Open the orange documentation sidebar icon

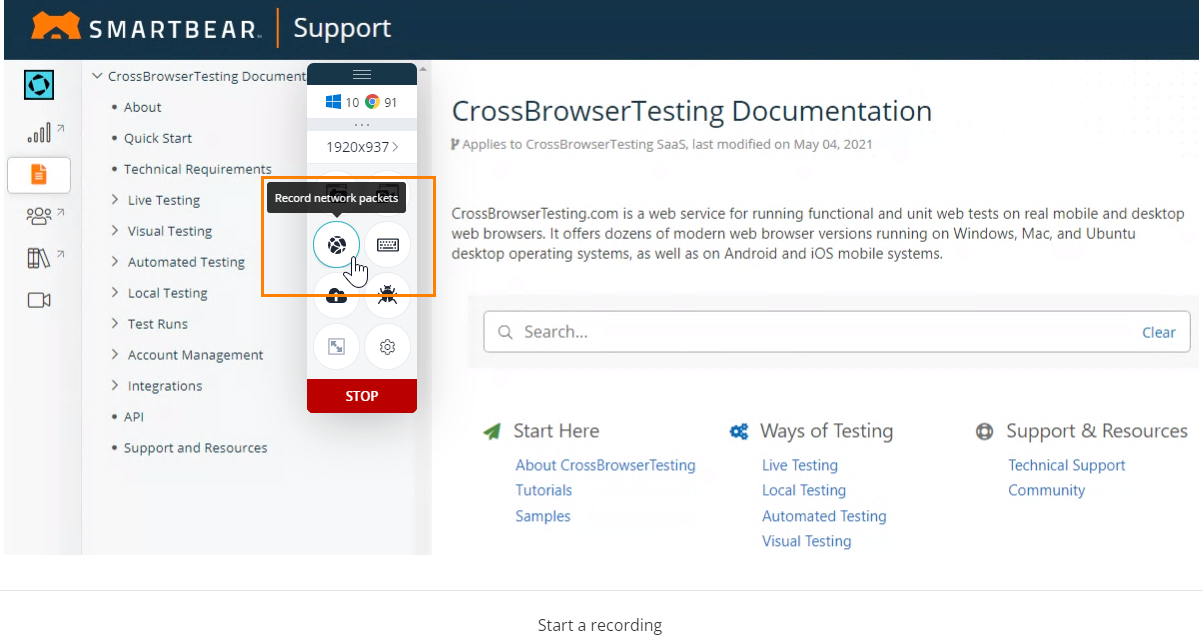click(39, 175)
